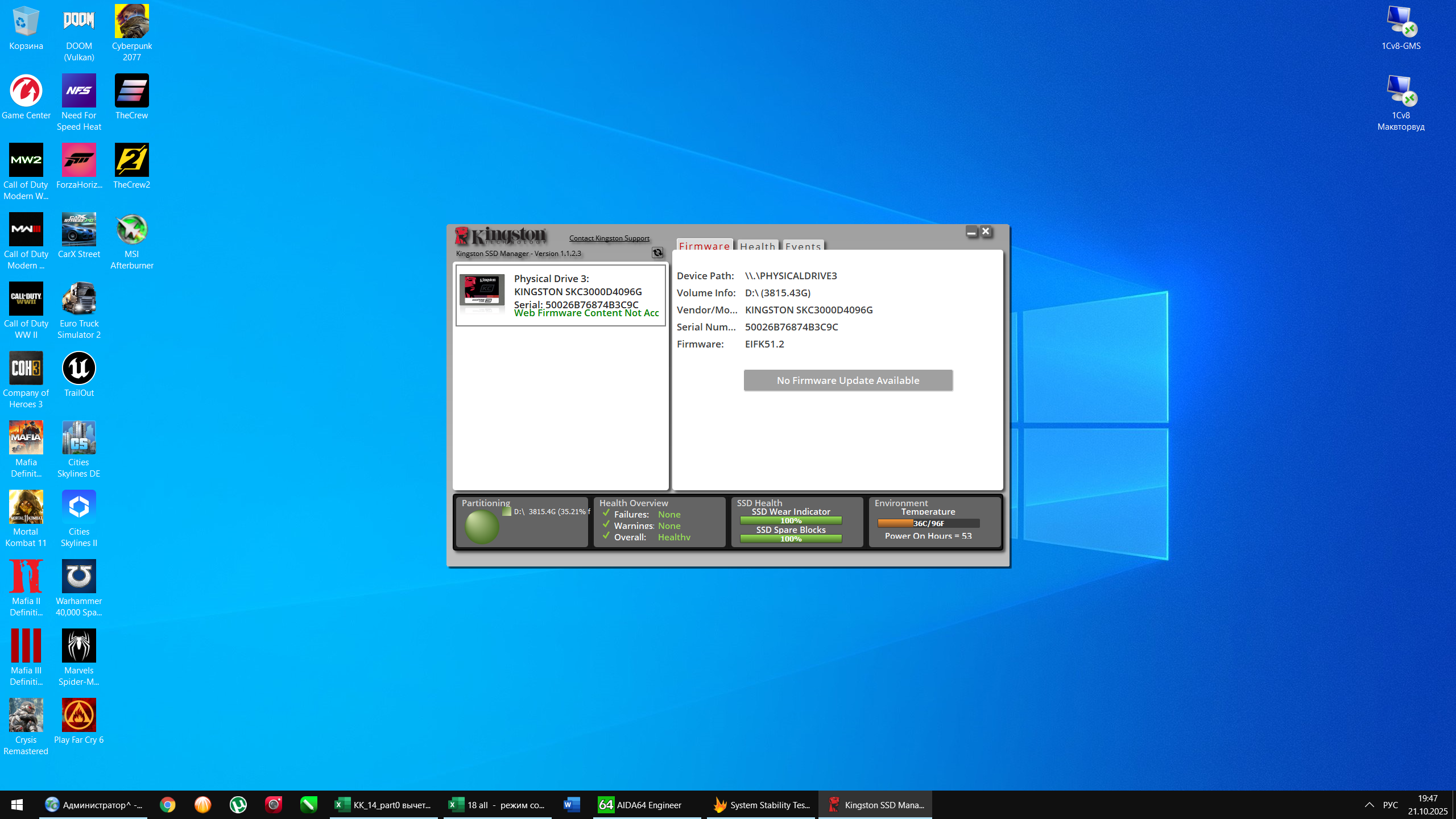Screen dimensions: 1456x819
Task: Switch to System Stability Test taskbar window
Action: pyautogui.click(x=762, y=805)
